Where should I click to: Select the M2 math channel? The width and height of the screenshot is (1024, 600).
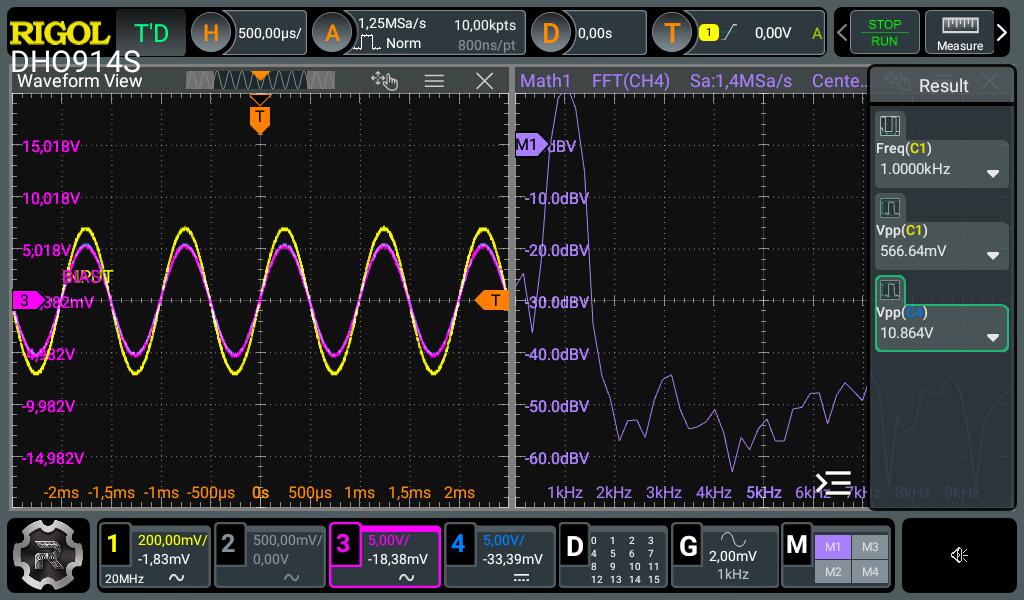pyautogui.click(x=833, y=572)
